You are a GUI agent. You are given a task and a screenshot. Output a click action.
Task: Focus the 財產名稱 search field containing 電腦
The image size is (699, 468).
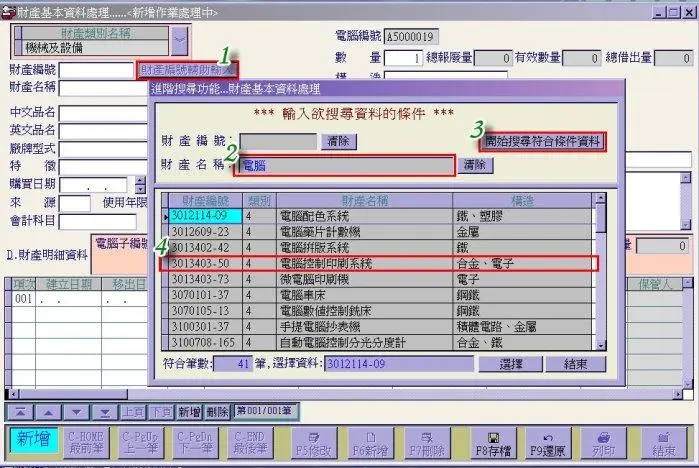click(x=345, y=165)
